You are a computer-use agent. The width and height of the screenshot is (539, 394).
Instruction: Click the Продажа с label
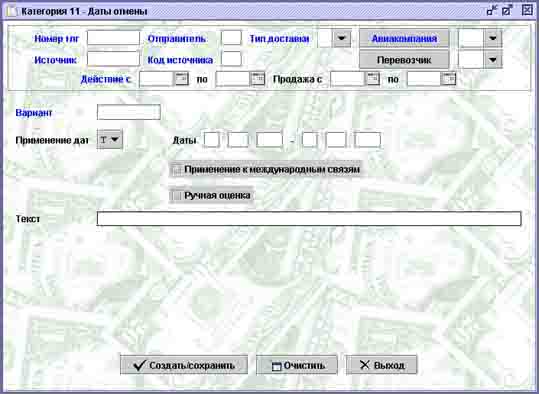point(297,79)
